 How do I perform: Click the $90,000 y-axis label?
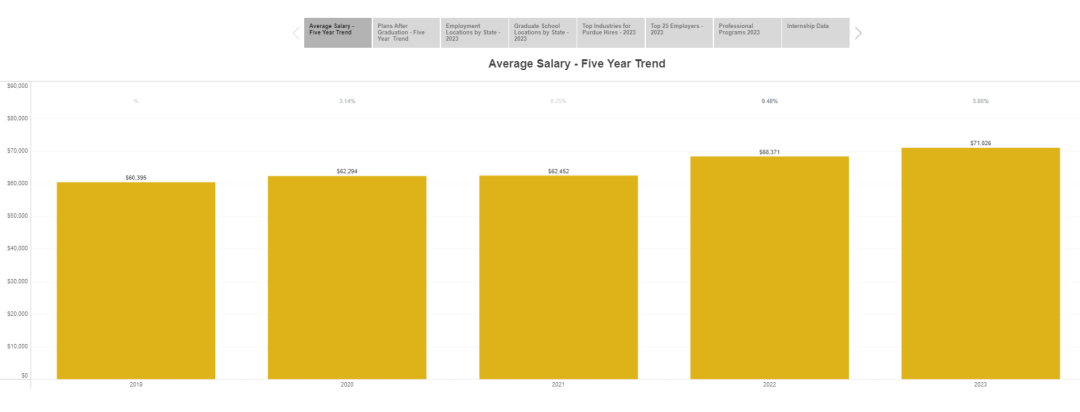coord(17,85)
